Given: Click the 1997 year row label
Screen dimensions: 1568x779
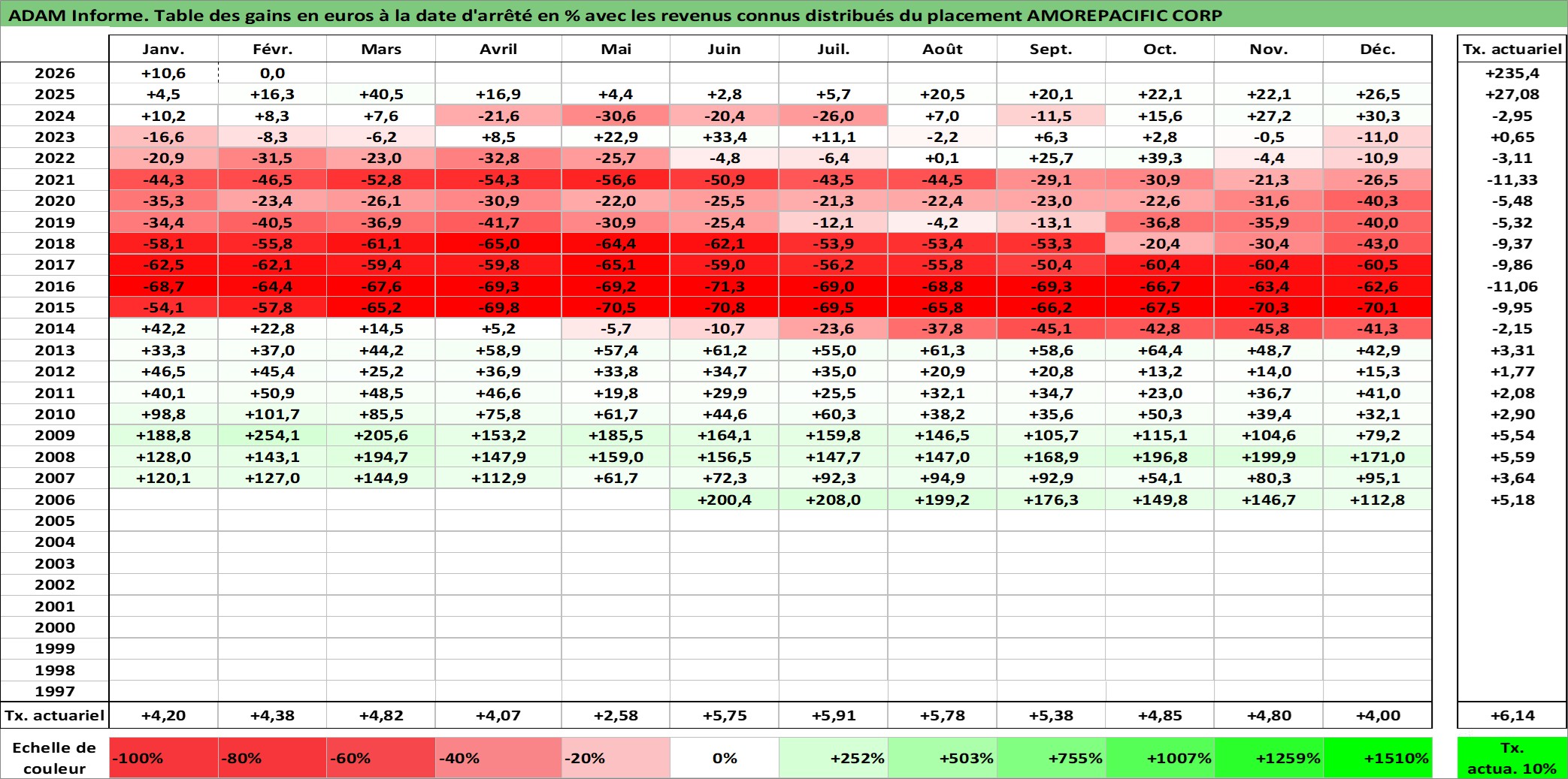Looking at the screenshot, I should [54, 691].
